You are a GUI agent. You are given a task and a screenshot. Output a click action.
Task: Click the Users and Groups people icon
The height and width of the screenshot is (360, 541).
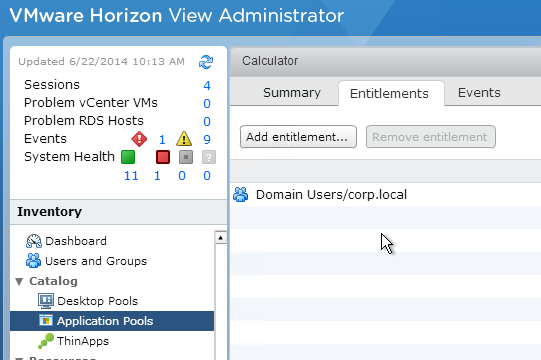click(x=33, y=261)
